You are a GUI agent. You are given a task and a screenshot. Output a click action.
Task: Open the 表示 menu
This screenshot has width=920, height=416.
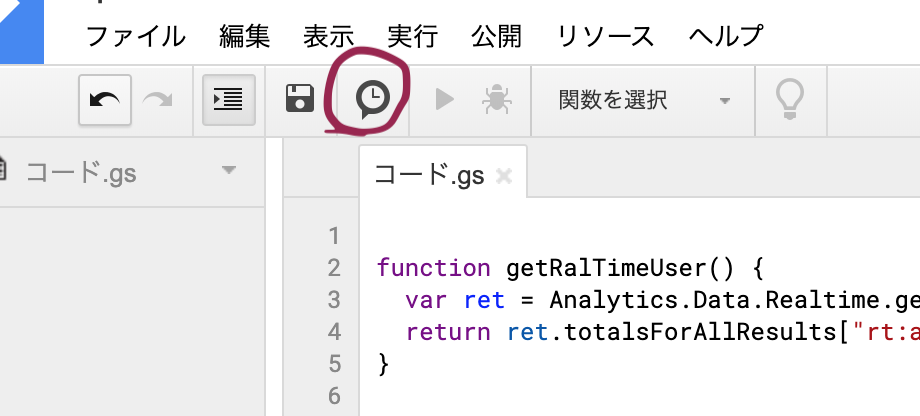click(x=329, y=37)
